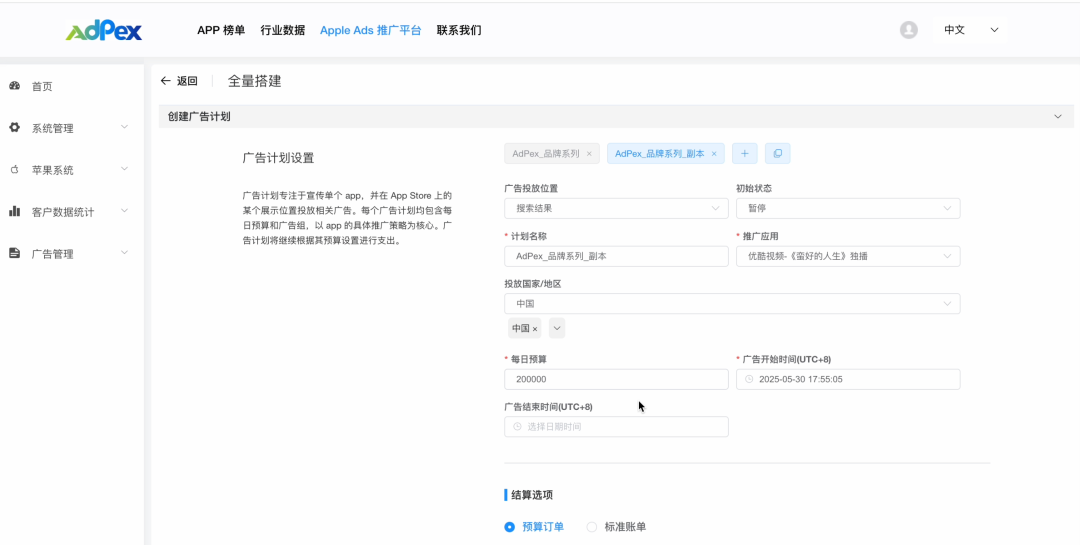Image resolution: width=1080 pixels, height=545 pixels.
Task: Open the 推广应用 dropdown
Action: (x=847, y=256)
